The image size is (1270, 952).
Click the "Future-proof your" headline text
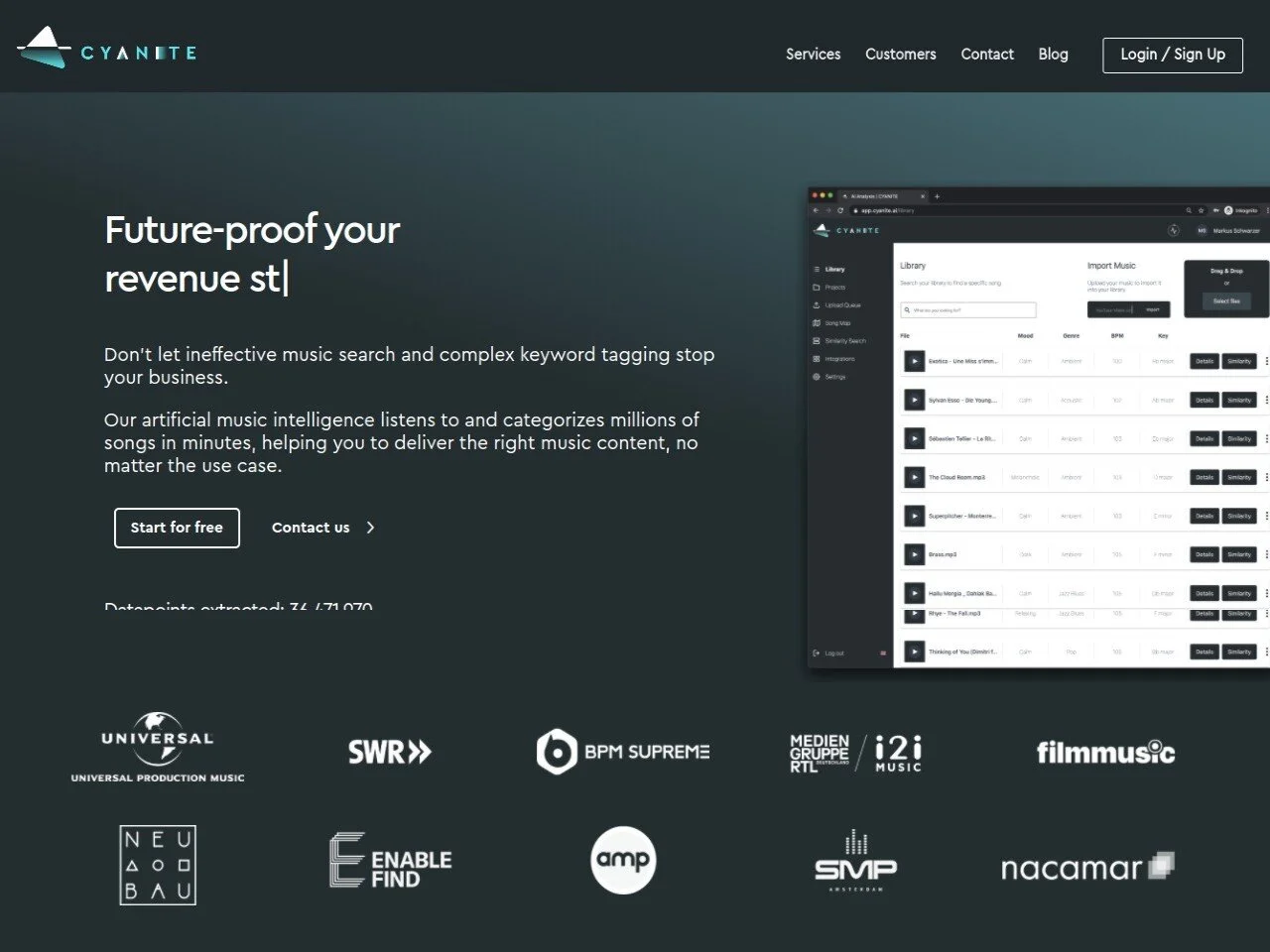[252, 230]
